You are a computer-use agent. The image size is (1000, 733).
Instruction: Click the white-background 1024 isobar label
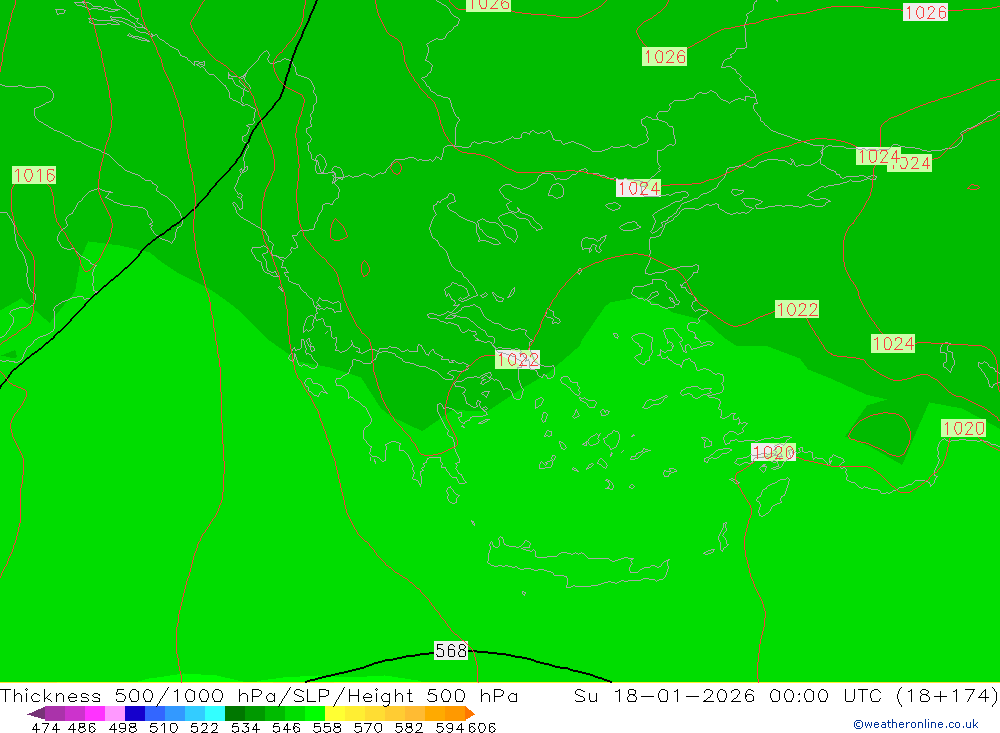638,188
